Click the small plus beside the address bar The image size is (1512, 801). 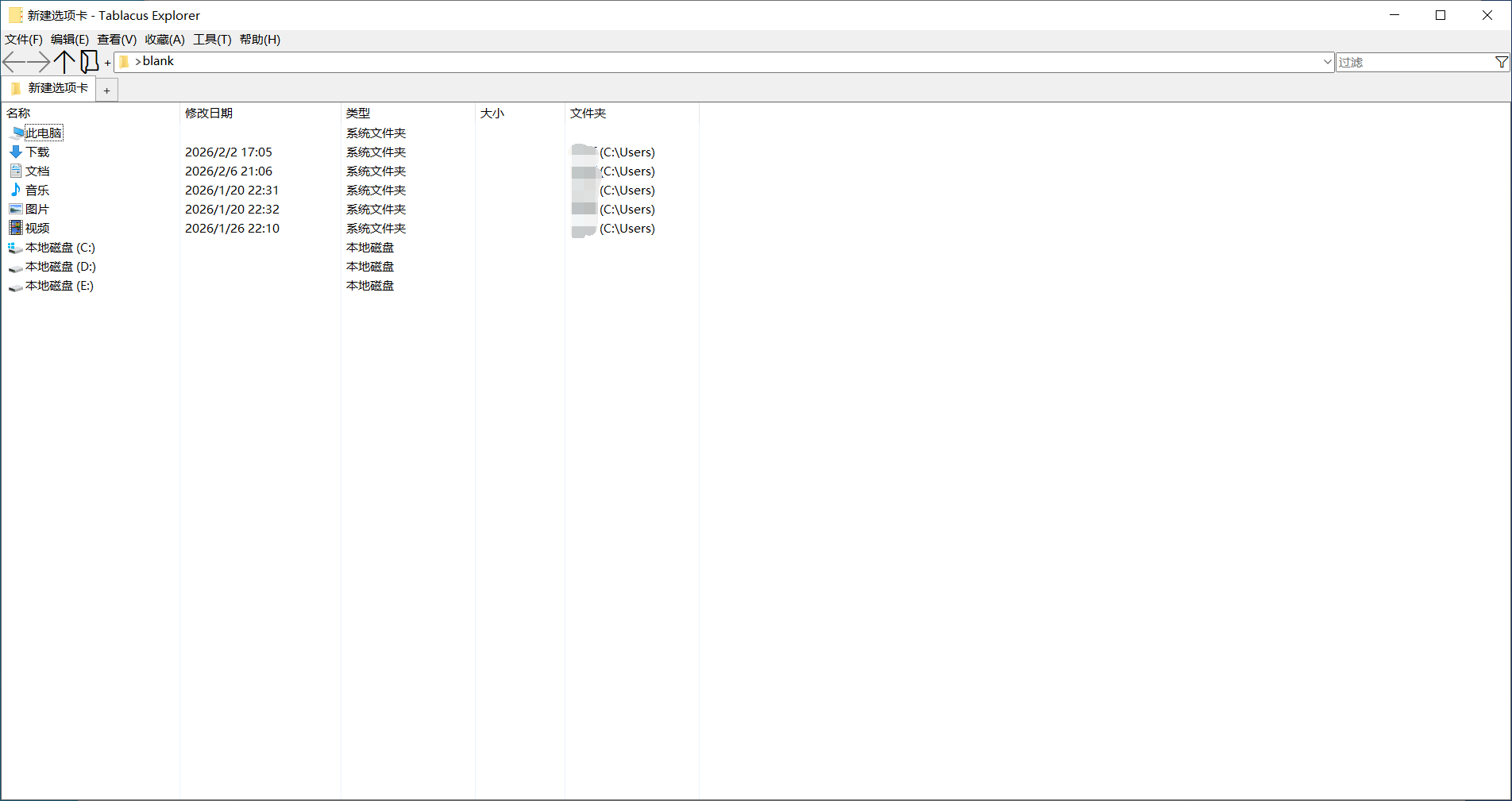coord(107,63)
